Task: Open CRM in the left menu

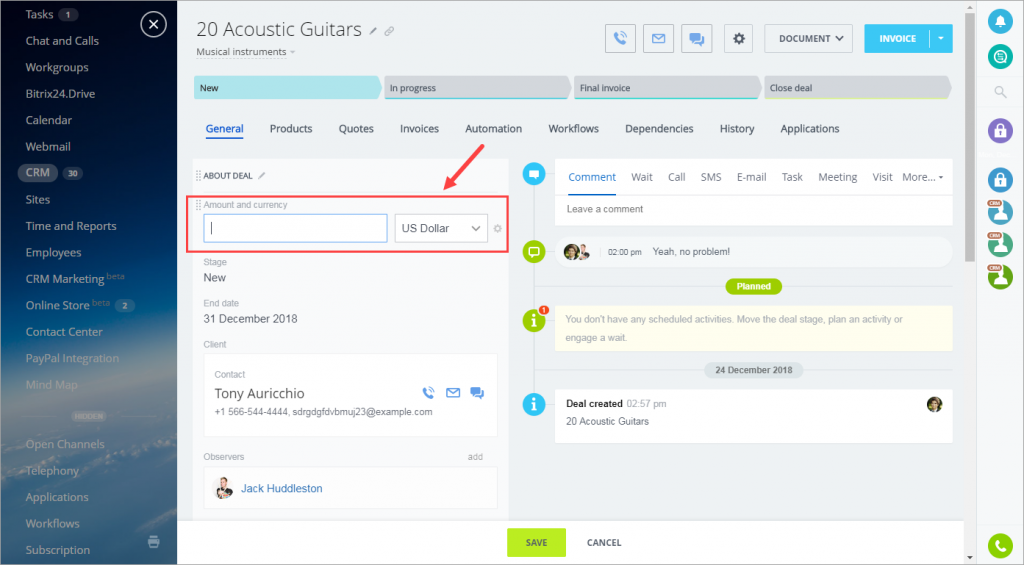Action: tap(38, 172)
